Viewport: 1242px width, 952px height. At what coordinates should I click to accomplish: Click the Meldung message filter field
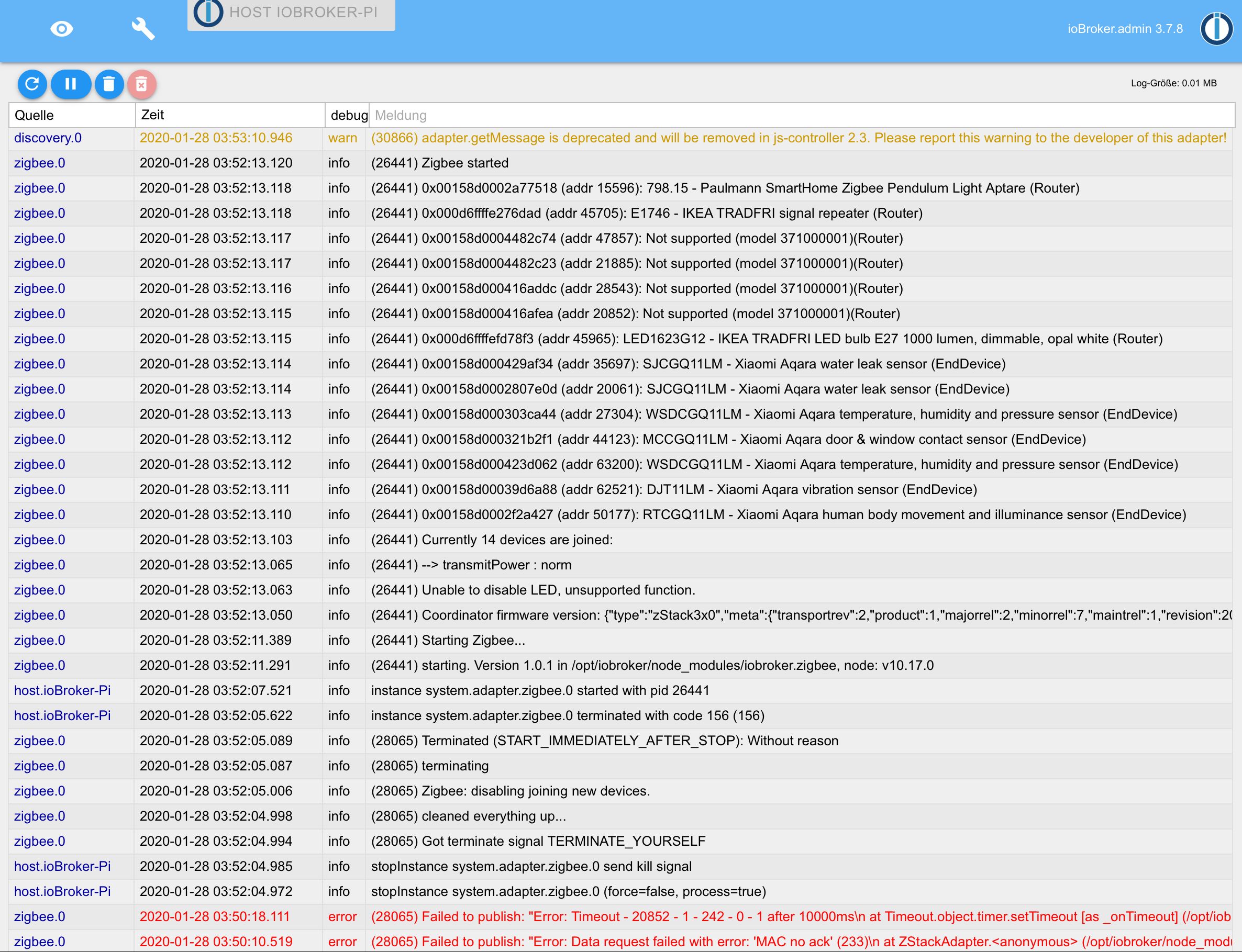[801, 115]
